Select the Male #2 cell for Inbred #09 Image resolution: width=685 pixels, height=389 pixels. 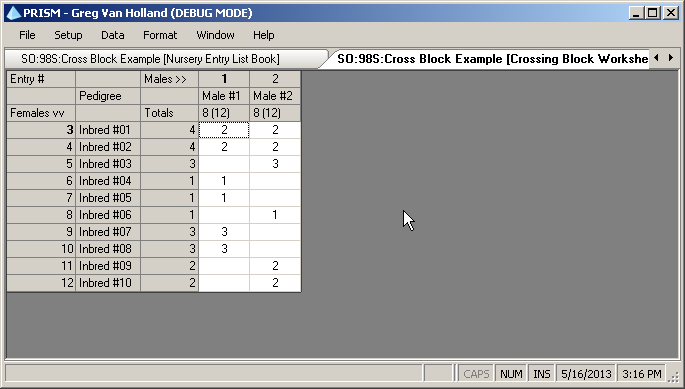tap(275, 266)
